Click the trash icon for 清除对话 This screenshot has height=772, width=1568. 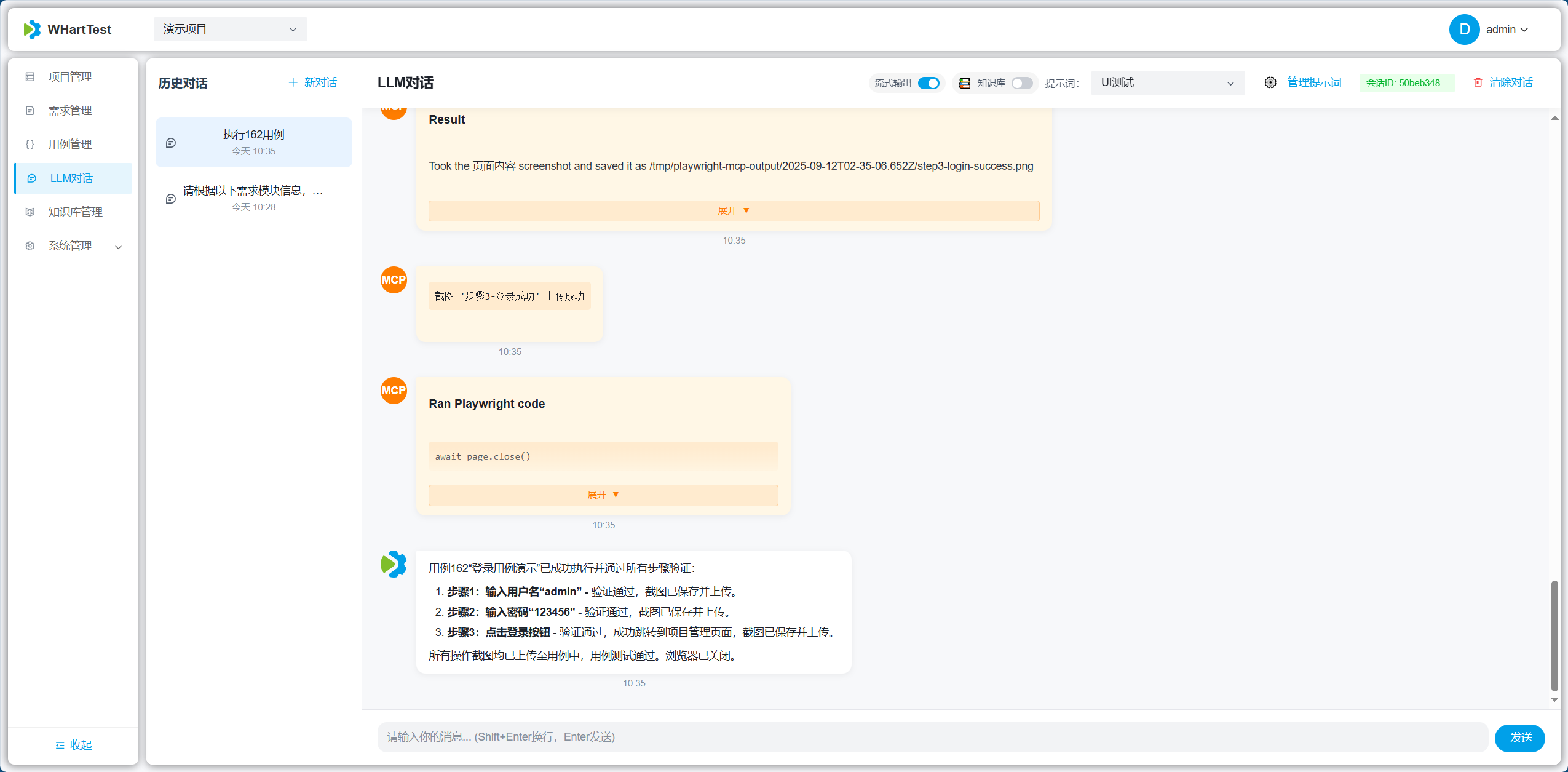coord(1478,82)
